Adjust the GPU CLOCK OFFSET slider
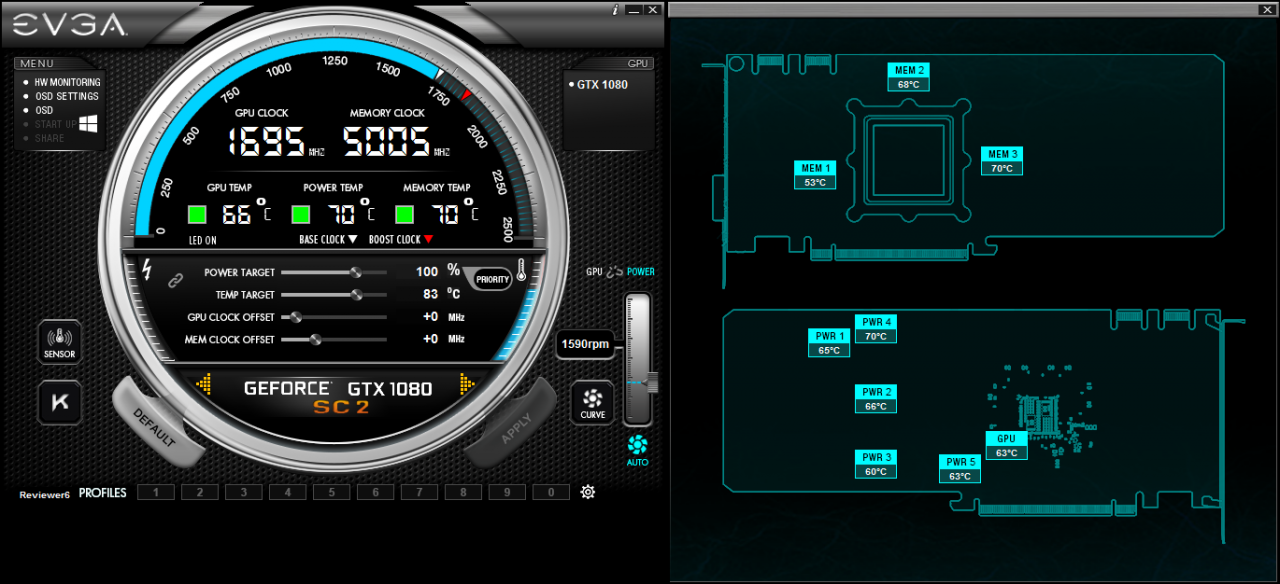Image resolution: width=1280 pixels, height=584 pixels. (334, 317)
